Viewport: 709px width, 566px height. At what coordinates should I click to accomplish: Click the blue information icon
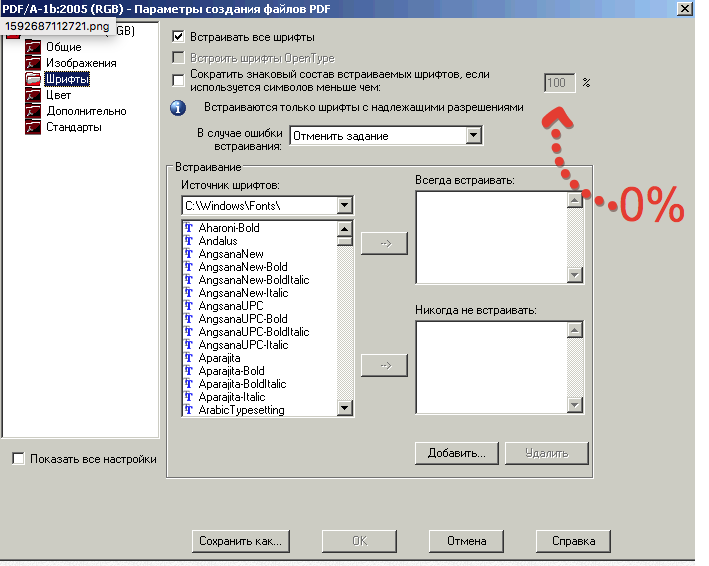(178, 108)
